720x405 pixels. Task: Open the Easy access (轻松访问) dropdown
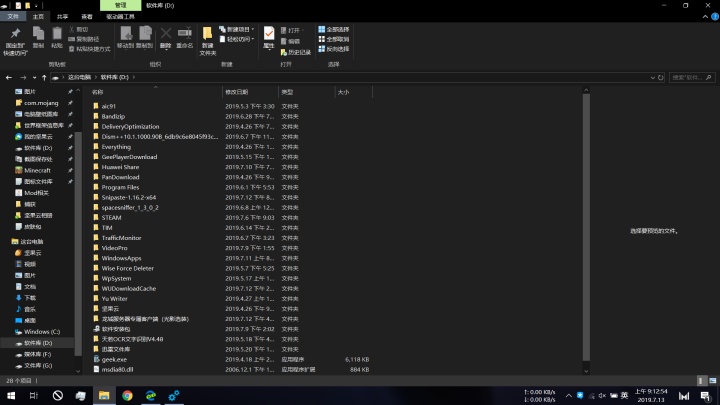[x=236, y=39]
